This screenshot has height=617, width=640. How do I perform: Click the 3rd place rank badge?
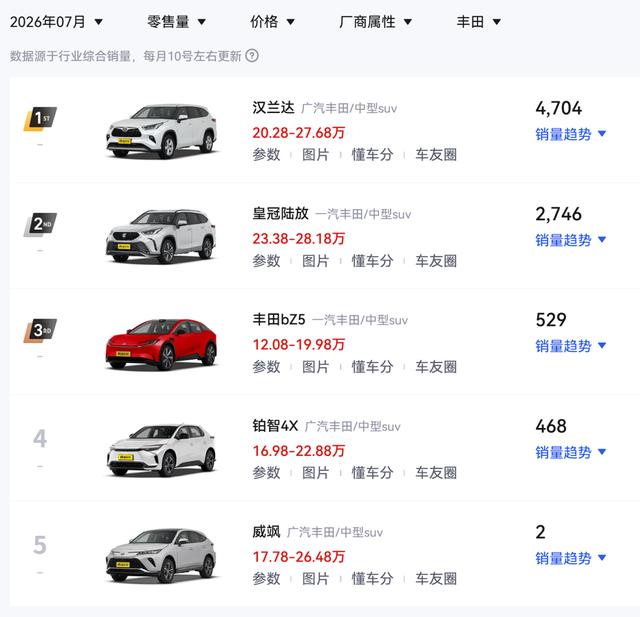pos(40,331)
